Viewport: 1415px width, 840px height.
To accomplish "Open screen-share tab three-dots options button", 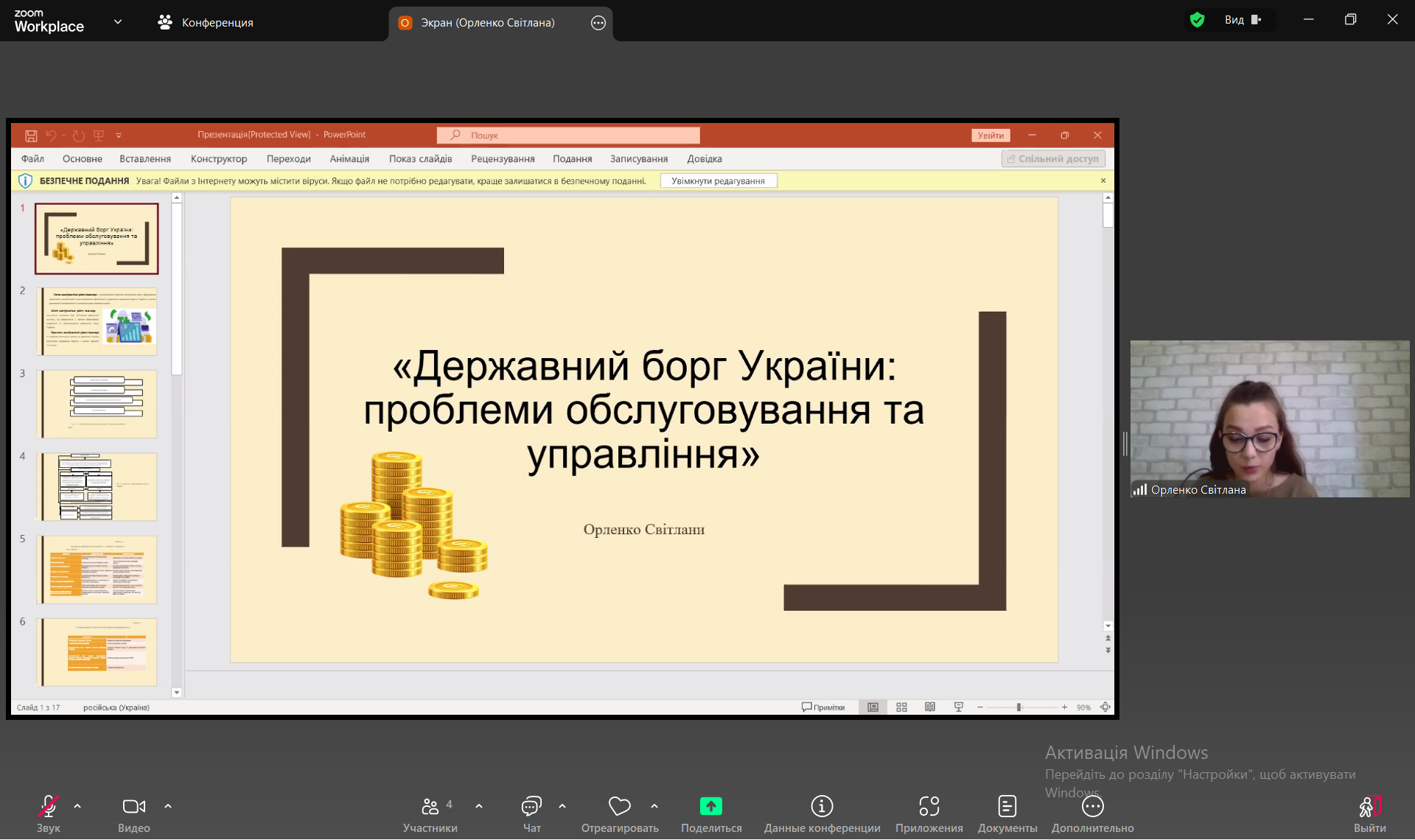I will pyautogui.click(x=598, y=23).
